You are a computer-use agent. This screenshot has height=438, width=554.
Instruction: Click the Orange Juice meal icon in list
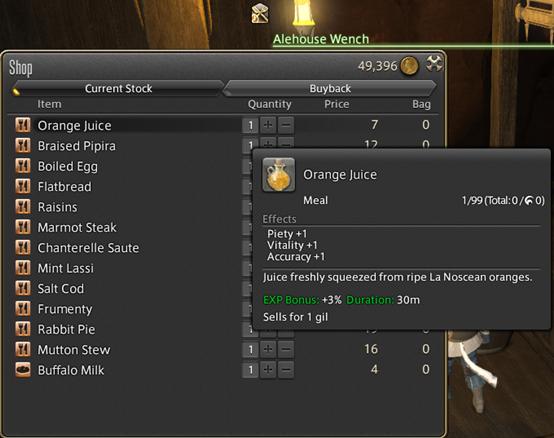pyautogui.click(x=23, y=125)
